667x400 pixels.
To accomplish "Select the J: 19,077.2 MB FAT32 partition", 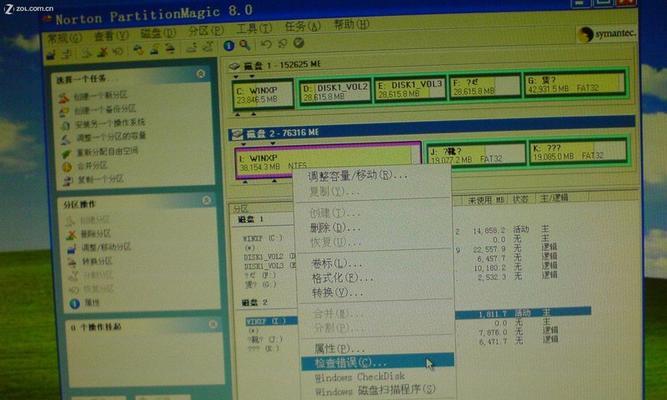I will point(476,155).
